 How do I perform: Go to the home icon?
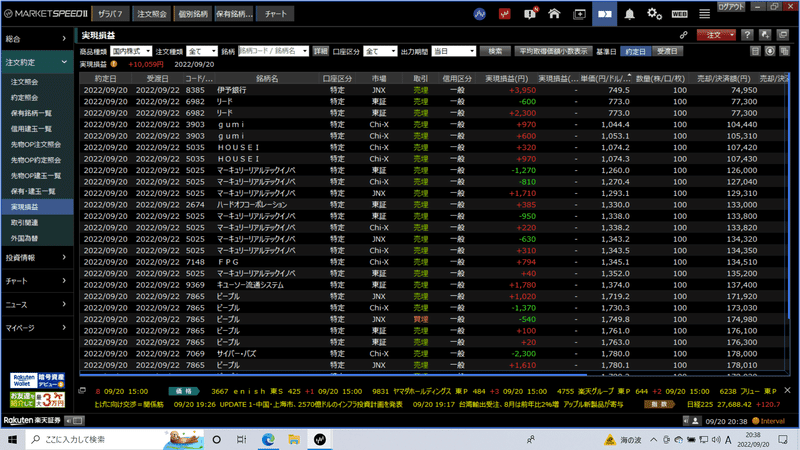point(554,14)
